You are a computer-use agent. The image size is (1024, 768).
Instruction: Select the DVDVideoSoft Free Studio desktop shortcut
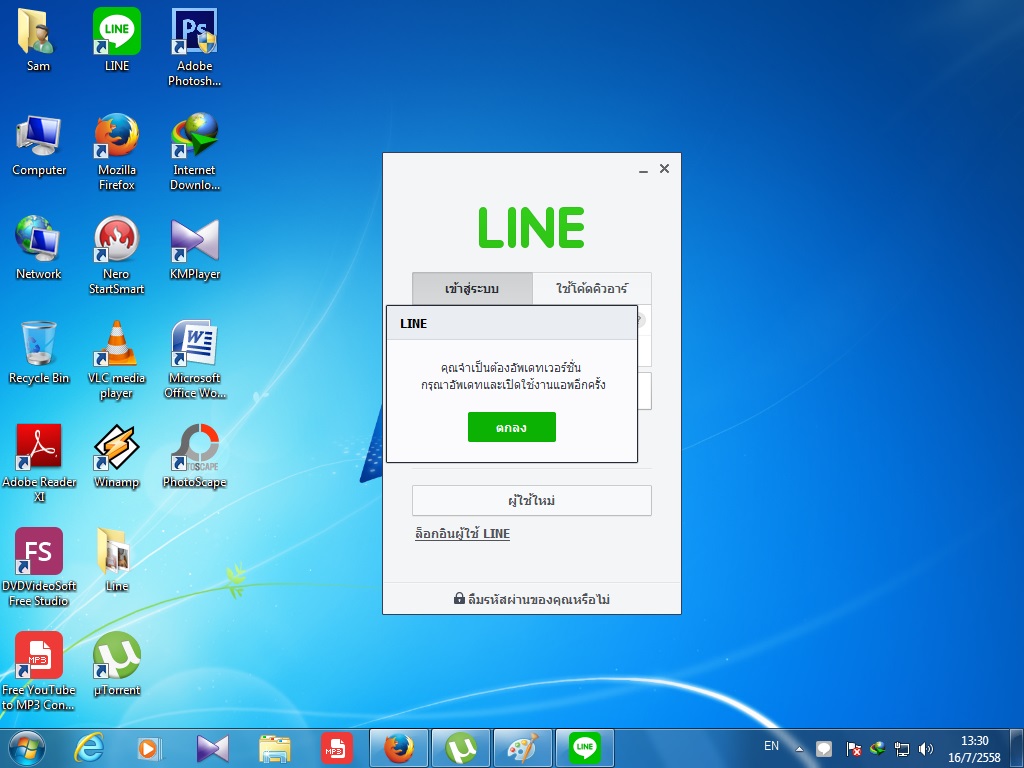click(39, 568)
